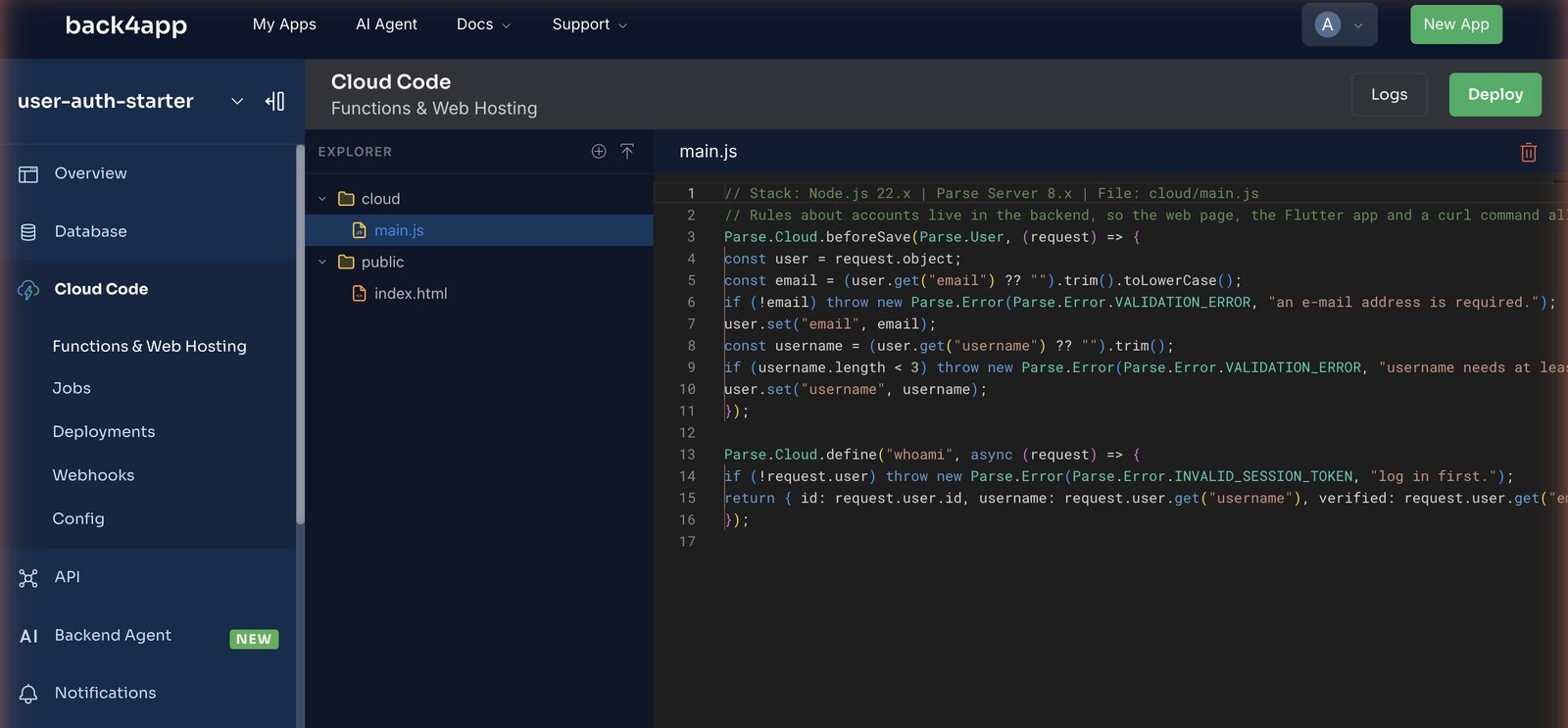Click the main.js file icon

click(x=360, y=230)
